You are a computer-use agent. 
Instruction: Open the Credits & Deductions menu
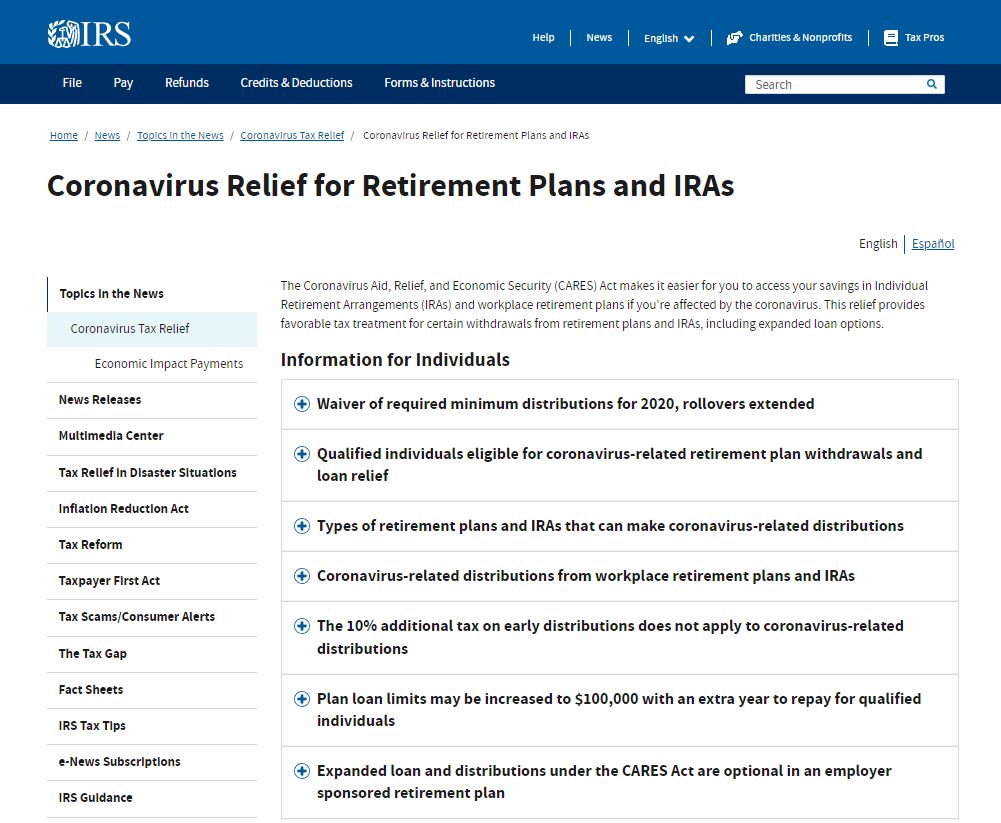coord(296,83)
